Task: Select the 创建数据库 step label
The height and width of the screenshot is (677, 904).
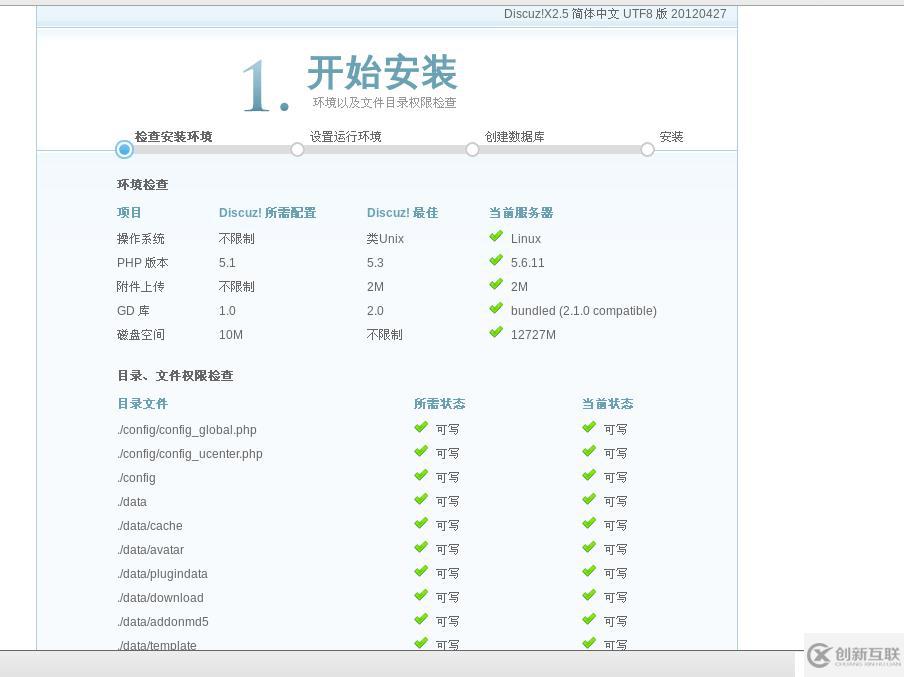Action: point(514,137)
